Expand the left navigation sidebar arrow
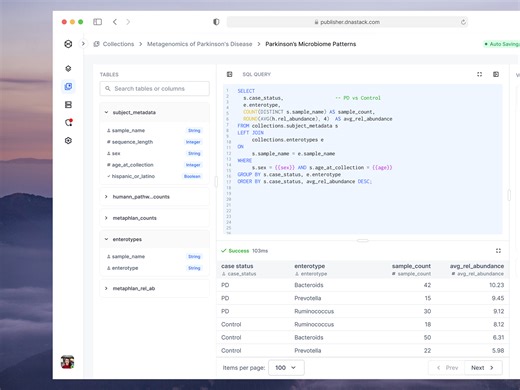This screenshot has height=390, width=520. [83, 44]
